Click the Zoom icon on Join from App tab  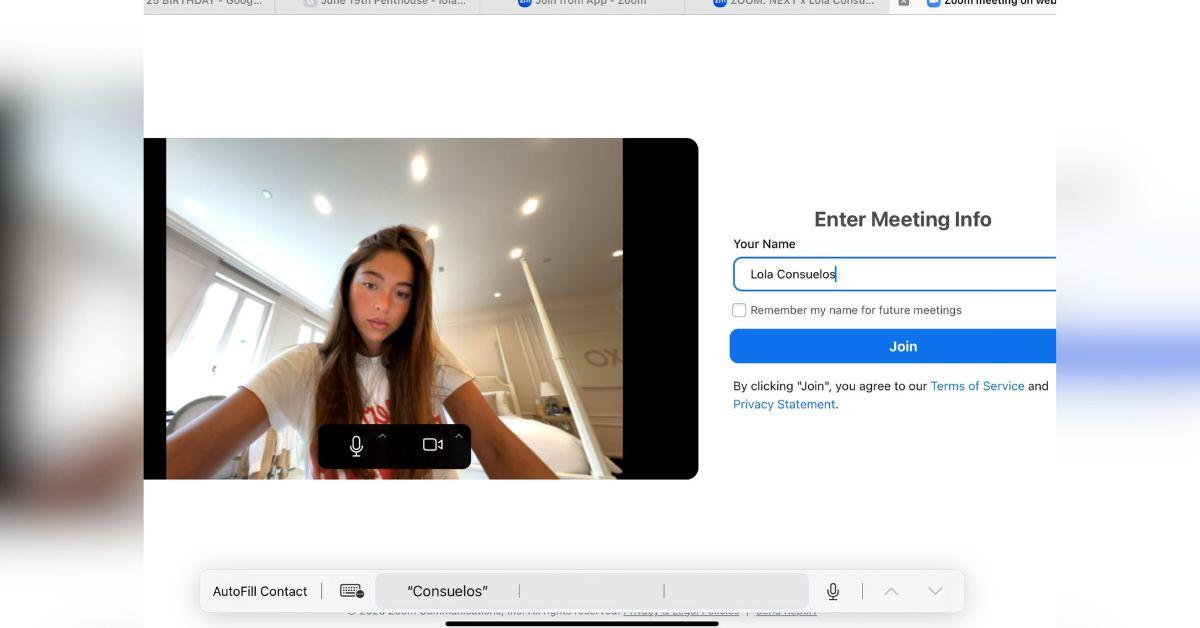coord(525,3)
